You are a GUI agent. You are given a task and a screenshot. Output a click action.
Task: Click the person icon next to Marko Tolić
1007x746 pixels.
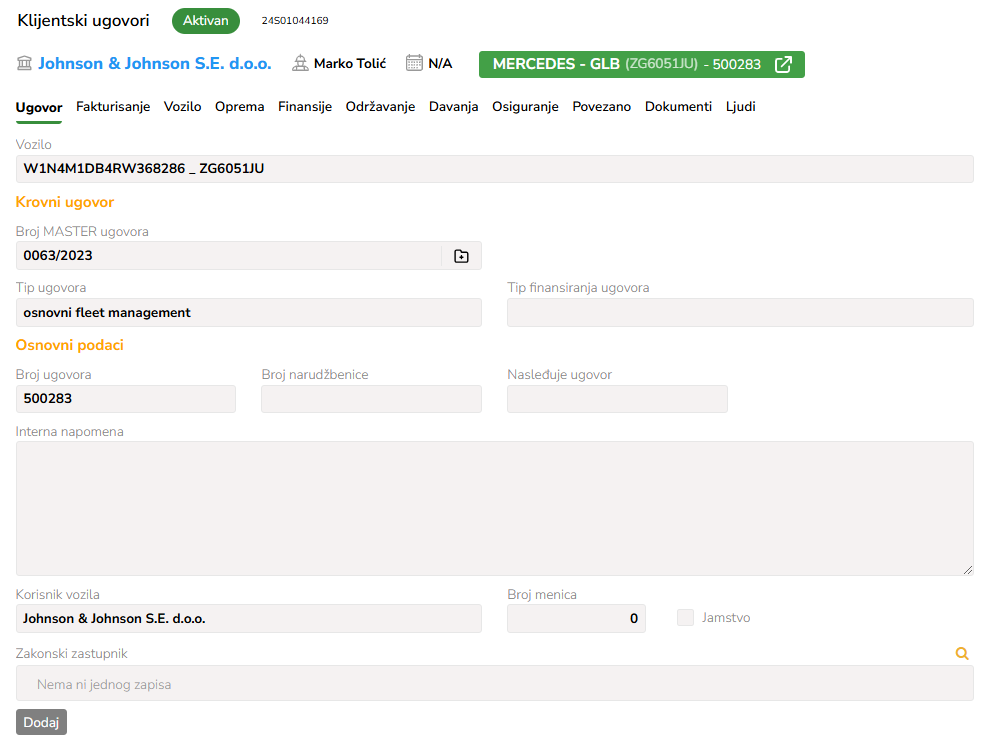coord(300,63)
